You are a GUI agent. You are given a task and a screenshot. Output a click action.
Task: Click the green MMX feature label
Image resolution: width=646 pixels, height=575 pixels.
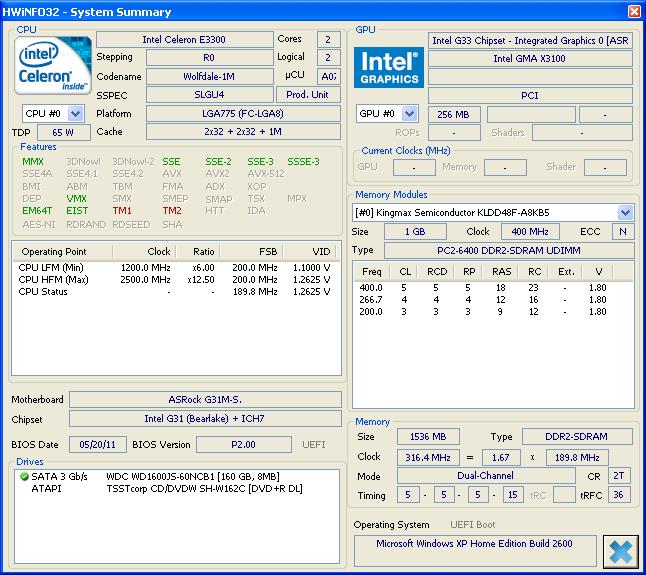coord(33,162)
